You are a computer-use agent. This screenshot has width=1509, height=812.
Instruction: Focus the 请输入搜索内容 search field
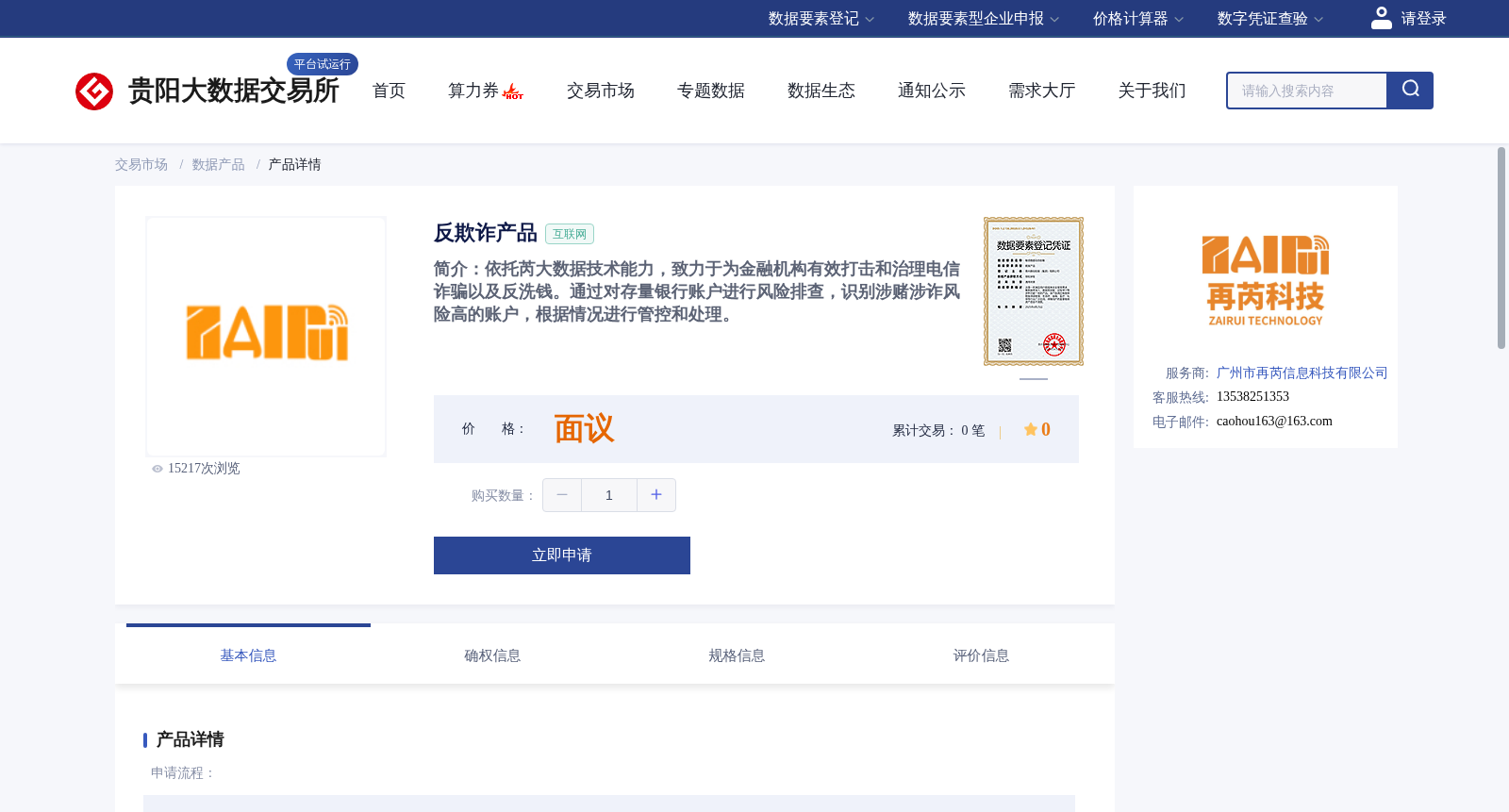pyautogui.click(x=1307, y=91)
